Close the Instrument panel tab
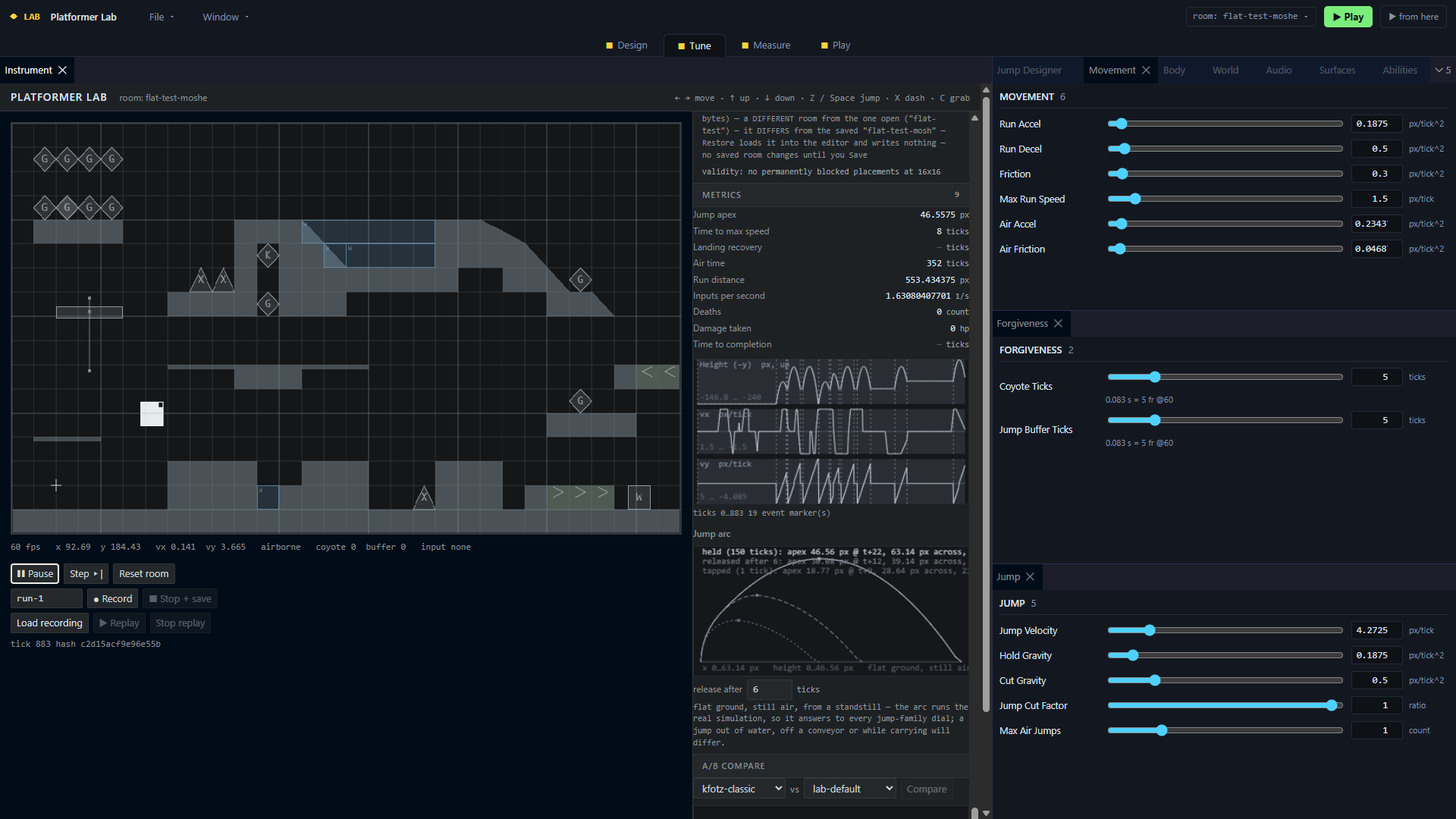This screenshot has width=1456, height=819. pyautogui.click(x=62, y=71)
